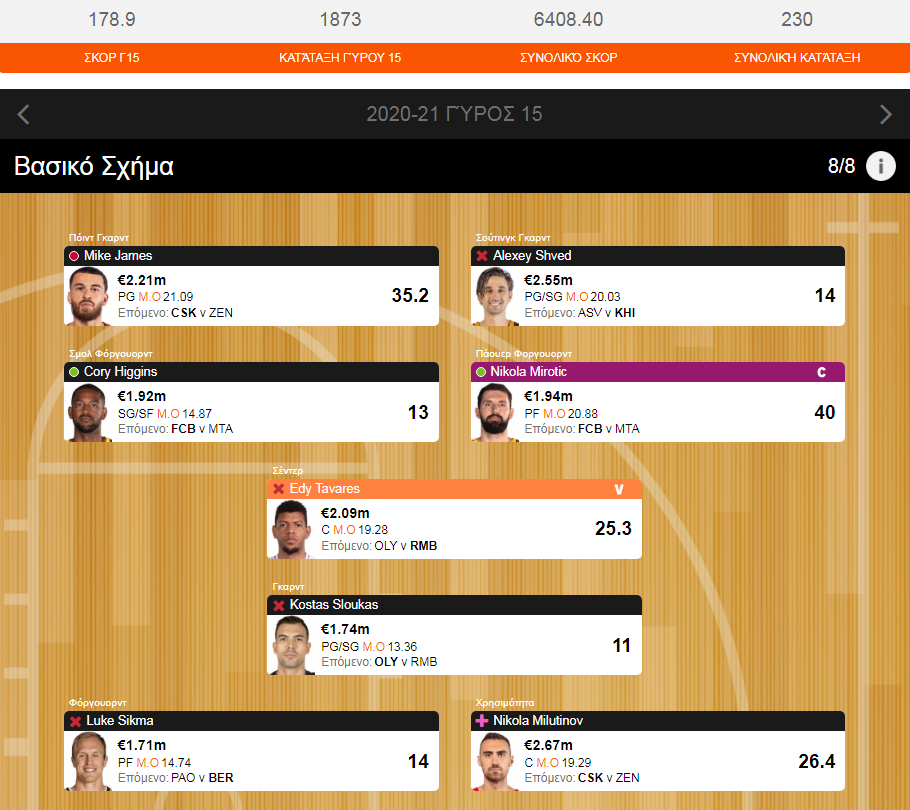Select ΣΥΝΟΛΙΚΗ ΚΑΤΑΤΑΞΗ tab

(x=797, y=57)
